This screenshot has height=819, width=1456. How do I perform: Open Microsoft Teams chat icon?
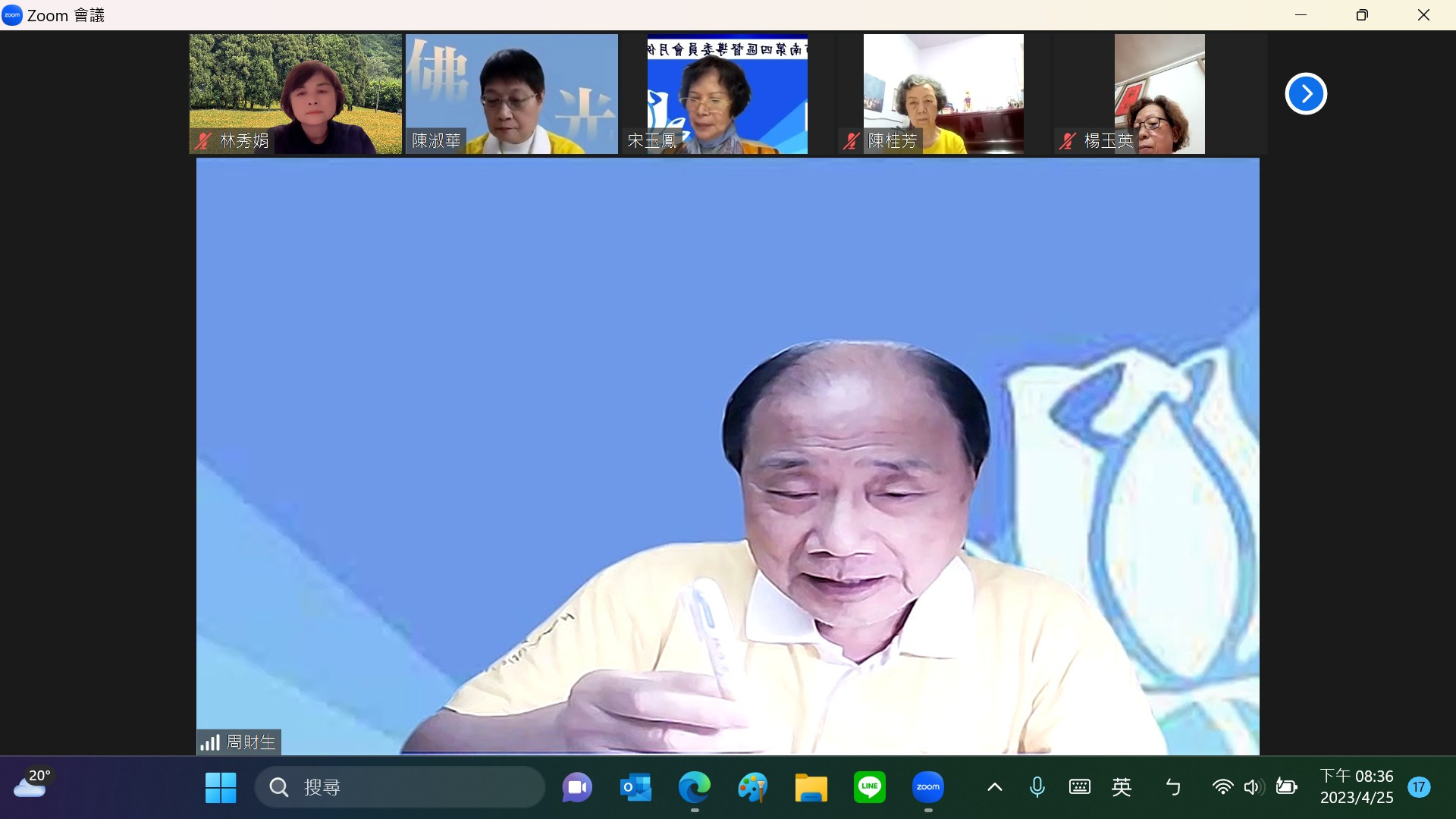(x=577, y=787)
